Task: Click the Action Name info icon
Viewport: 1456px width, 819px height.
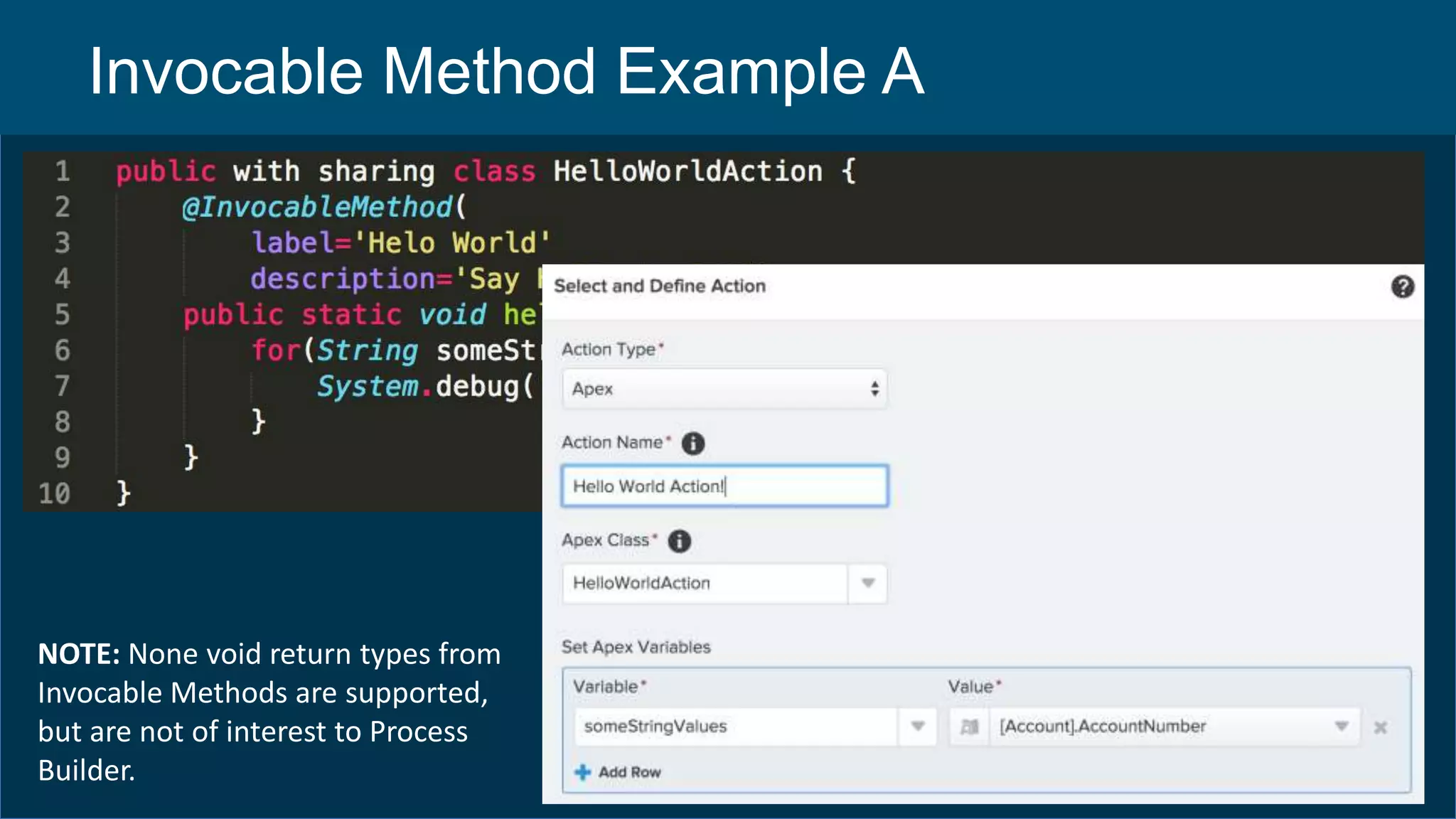Action: pyautogui.click(x=692, y=443)
